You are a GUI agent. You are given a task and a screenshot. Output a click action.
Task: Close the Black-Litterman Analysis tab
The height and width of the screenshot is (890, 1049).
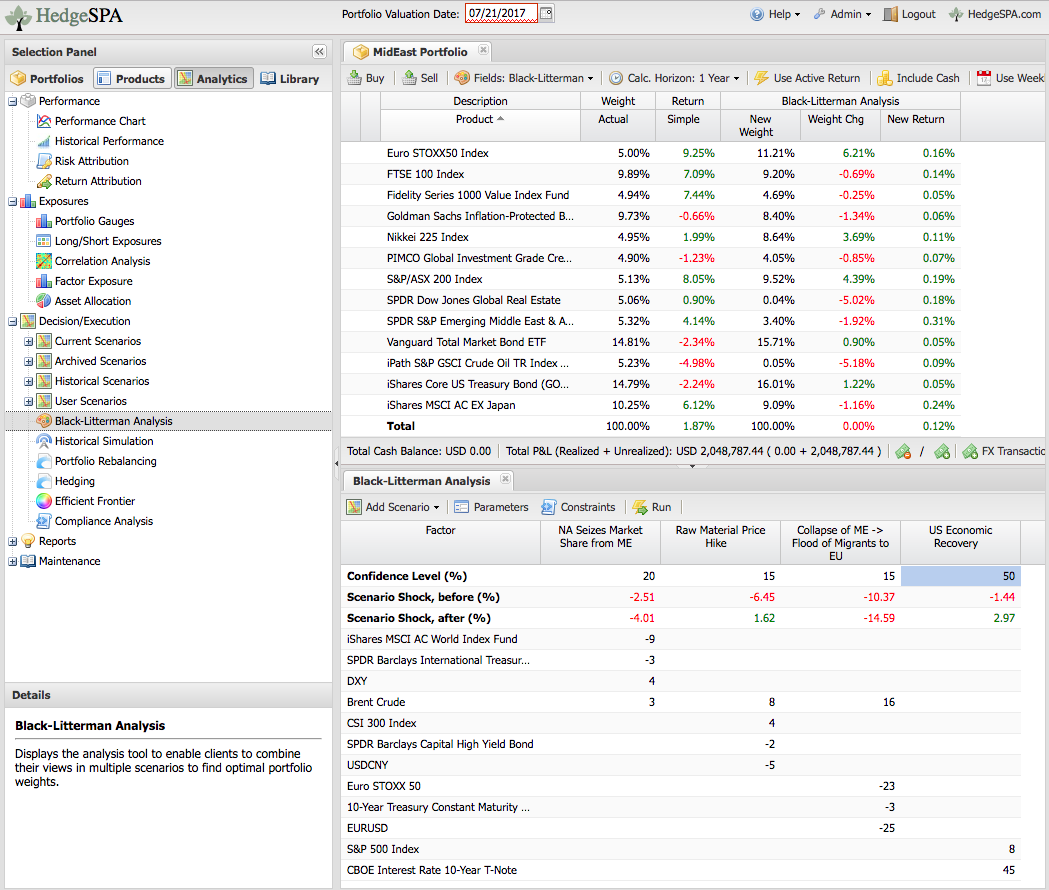coord(505,479)
